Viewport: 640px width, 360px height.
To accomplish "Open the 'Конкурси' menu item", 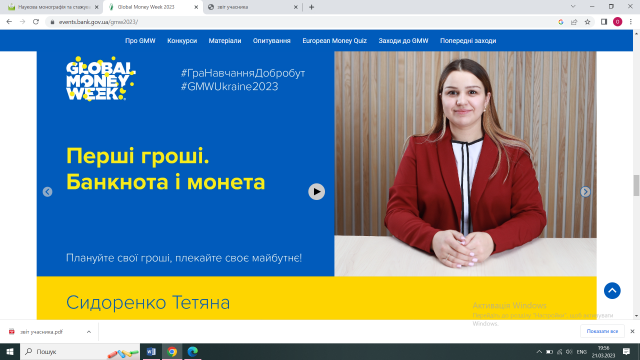I will click(182, 41).
